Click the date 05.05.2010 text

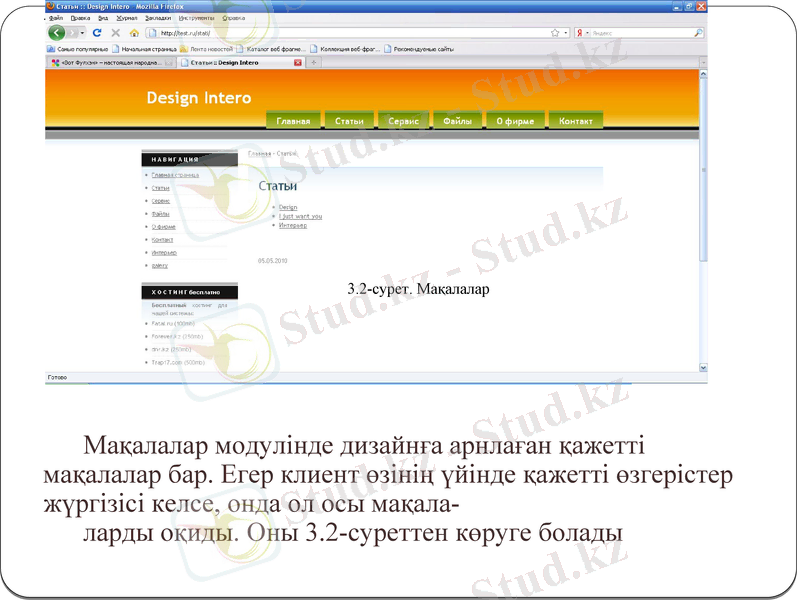click(272, 261)
